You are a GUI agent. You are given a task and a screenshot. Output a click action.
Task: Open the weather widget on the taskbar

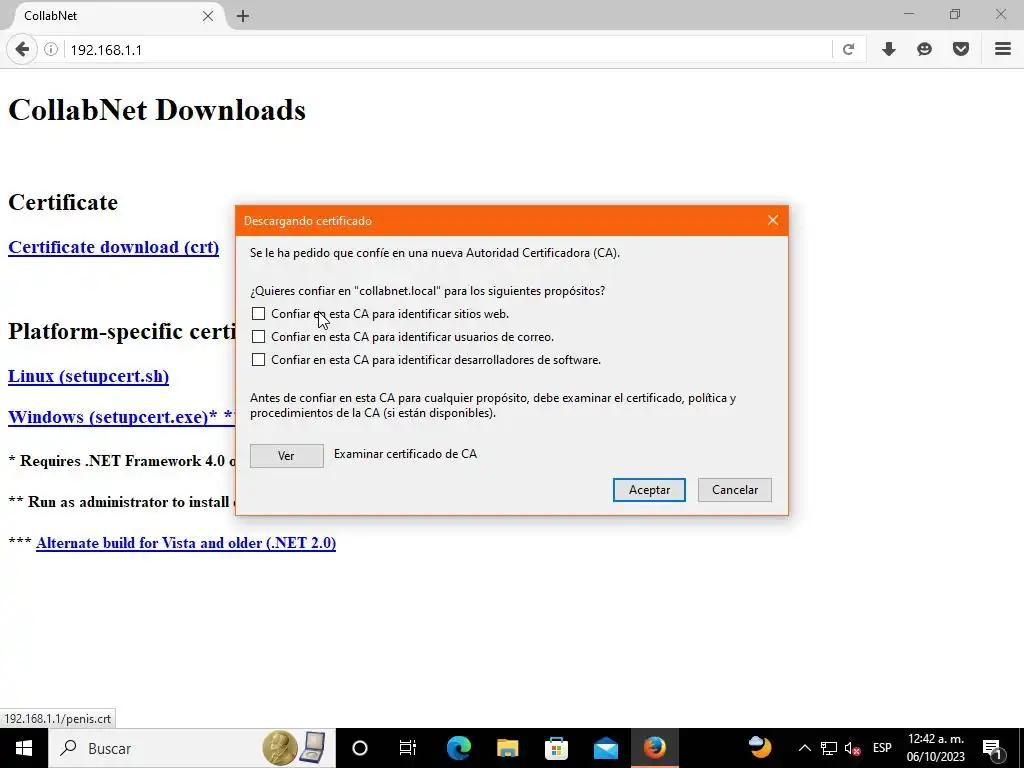(760, 748)
